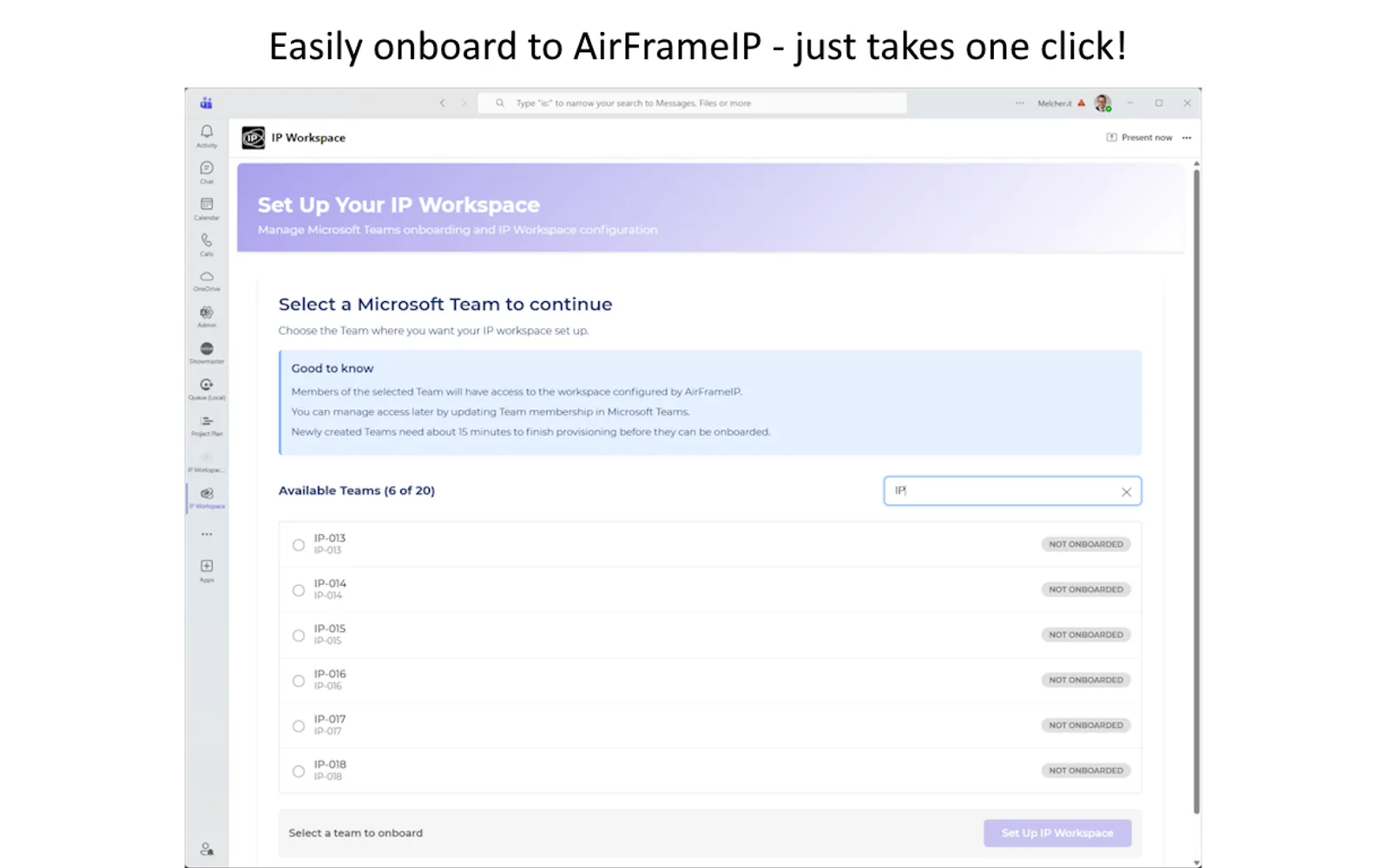Select the IP-018 team radio button
The height and width of the screenshot is (868, 1389).
(299, 771)
